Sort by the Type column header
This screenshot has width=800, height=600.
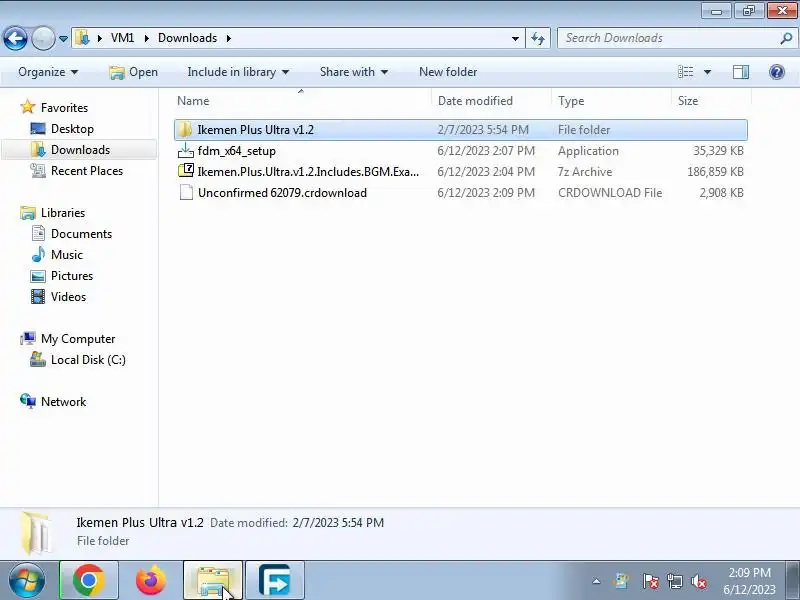coord(612,101)
